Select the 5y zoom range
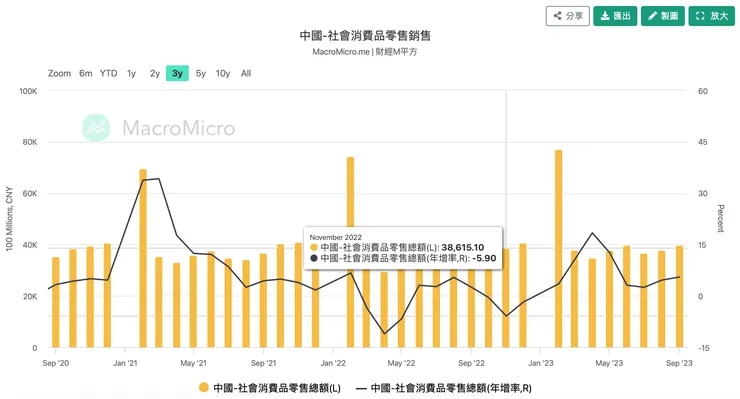This screenshot has height=399, width=740. (x=201, y=73)
